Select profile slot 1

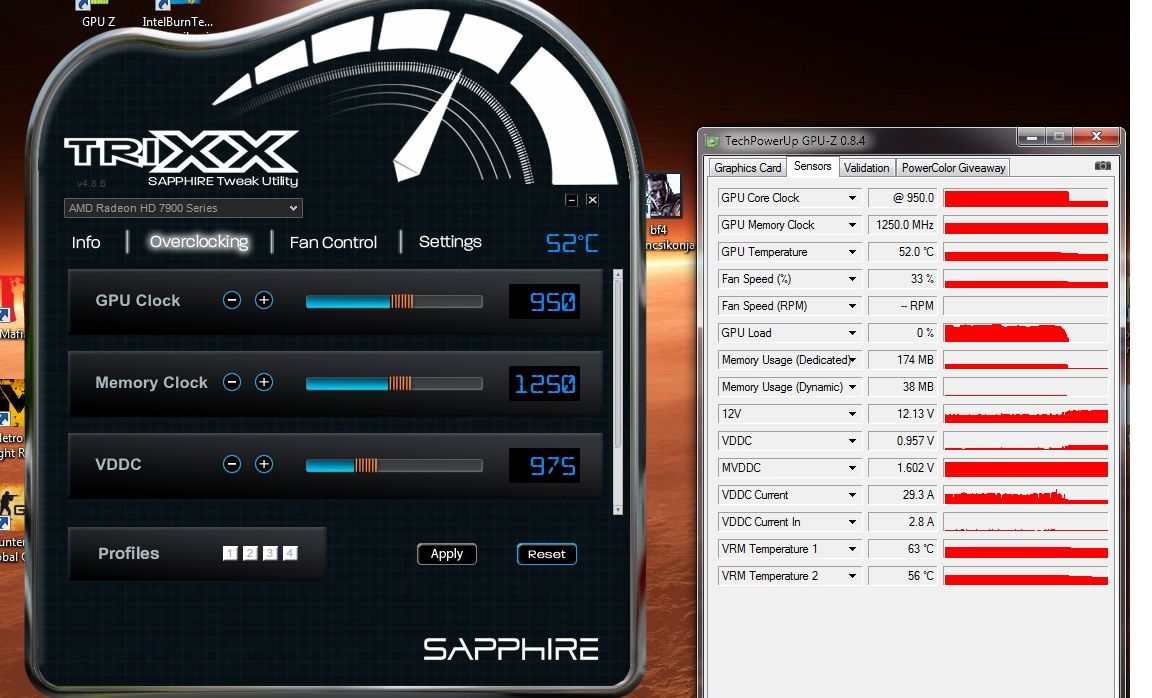tap(230, 553)
